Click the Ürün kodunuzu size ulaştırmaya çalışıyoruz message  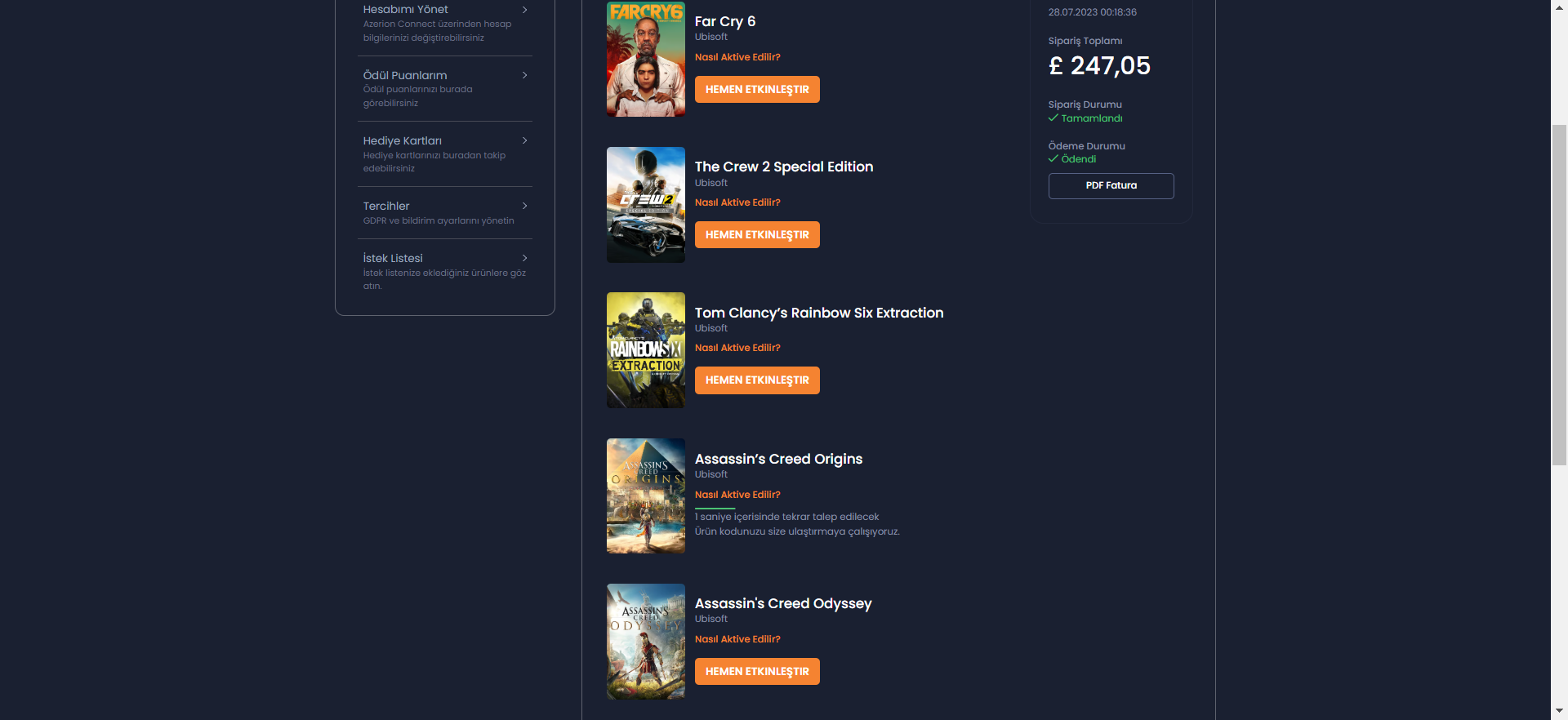tap(797, 531)
